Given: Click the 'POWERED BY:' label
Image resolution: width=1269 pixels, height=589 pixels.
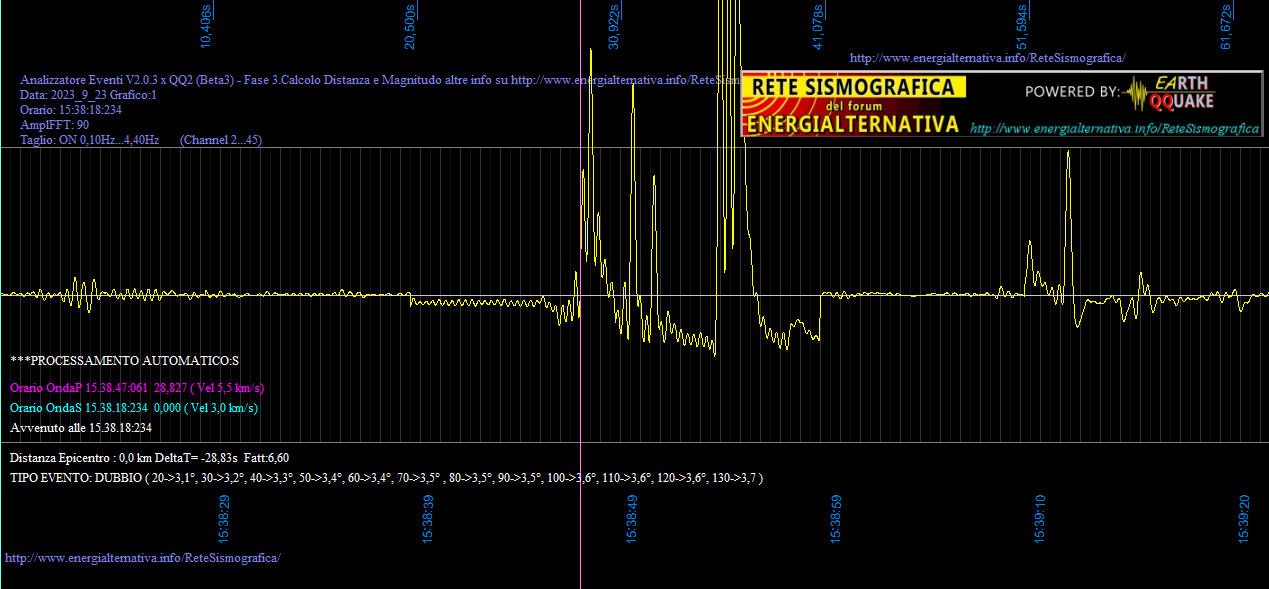Looking at the screenshot, I should pyautogui.click(x=1073, y=92).
